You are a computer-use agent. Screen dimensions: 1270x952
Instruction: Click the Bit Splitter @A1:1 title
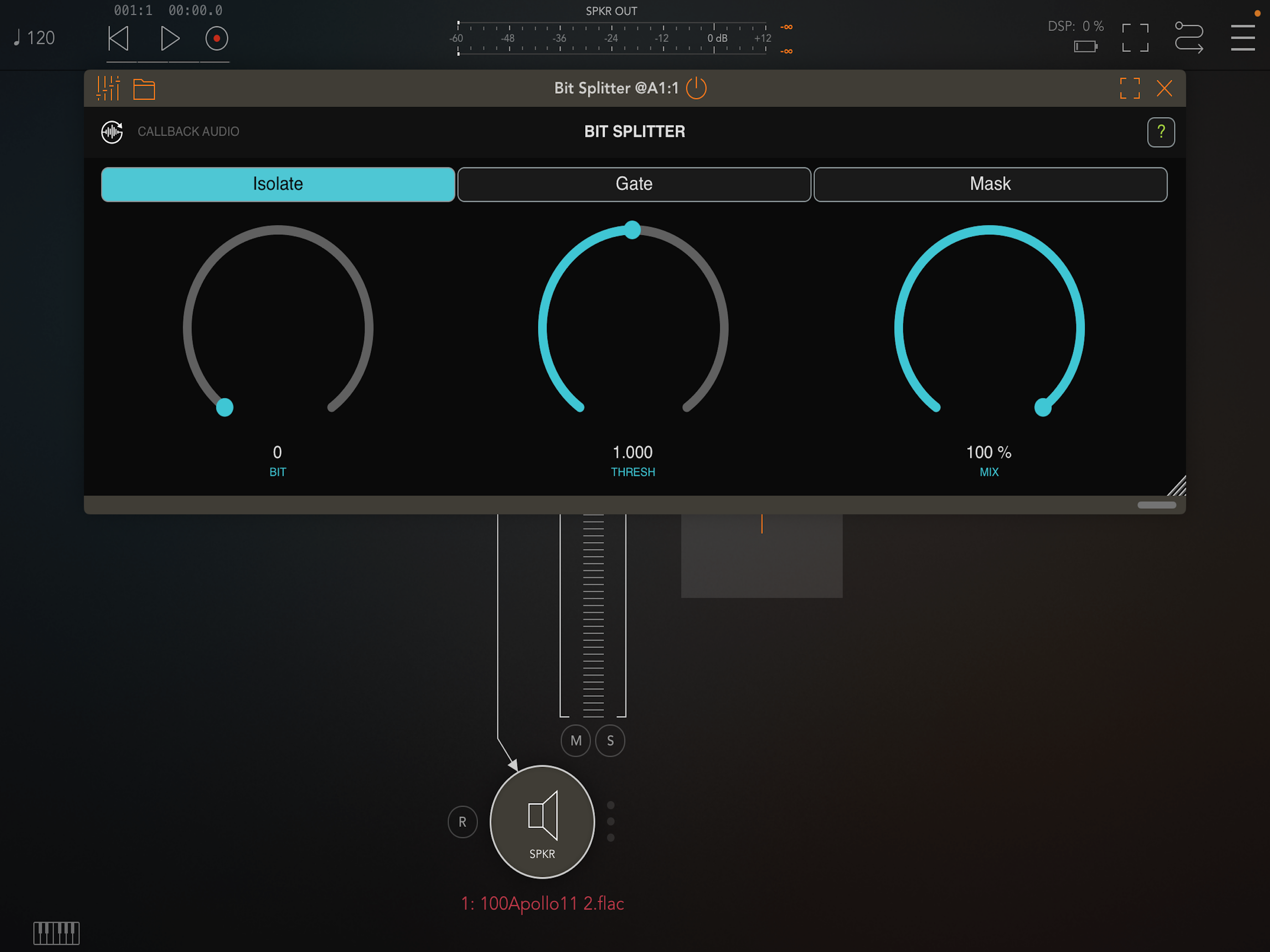tap(616, 88)
